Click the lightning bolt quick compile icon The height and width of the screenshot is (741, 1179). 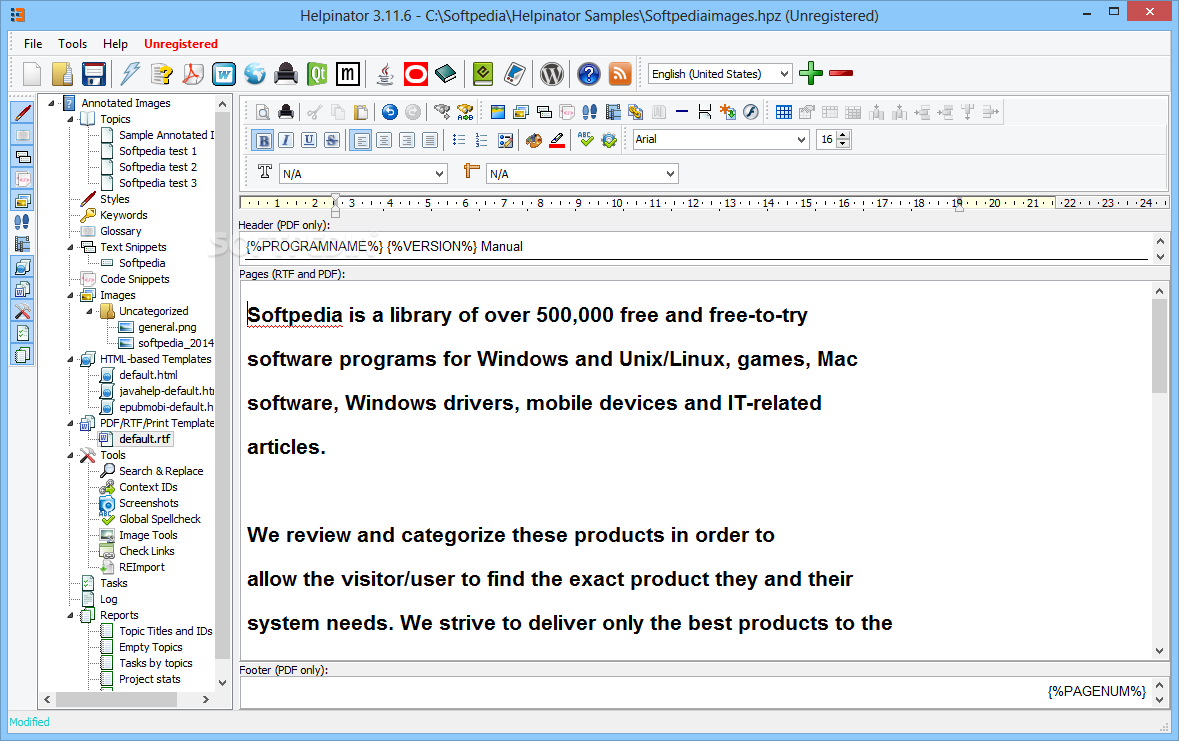click(131, 74)
